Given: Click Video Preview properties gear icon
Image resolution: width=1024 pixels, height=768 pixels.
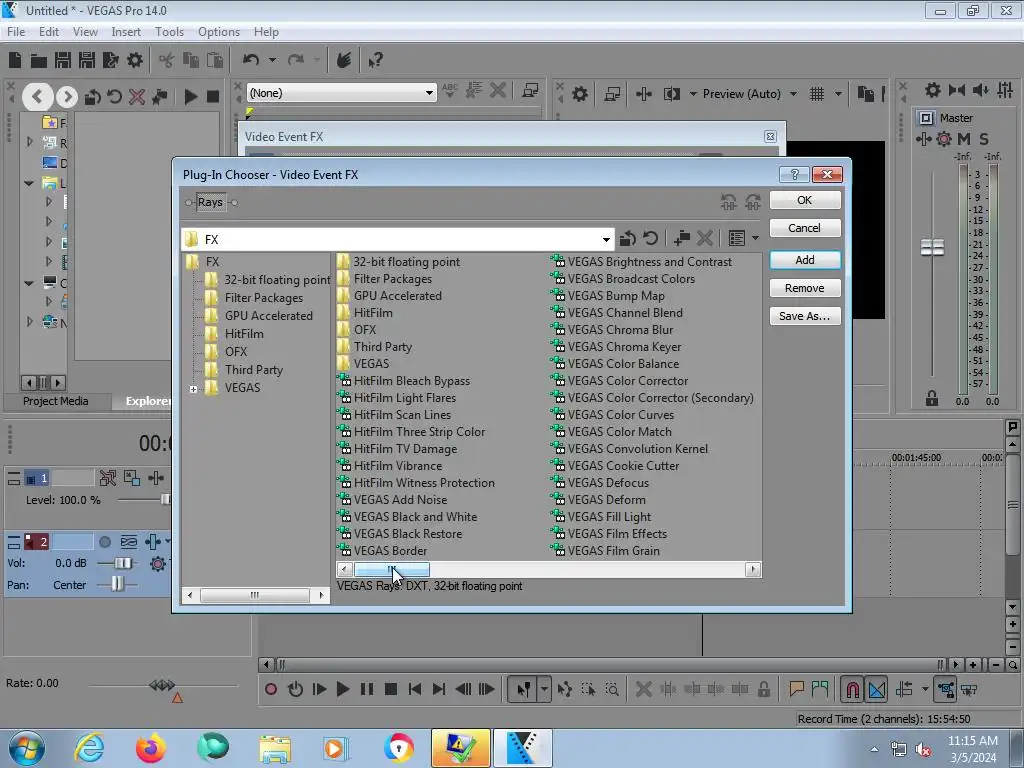Looking at the screenshot, I should (x=579, y=94).
